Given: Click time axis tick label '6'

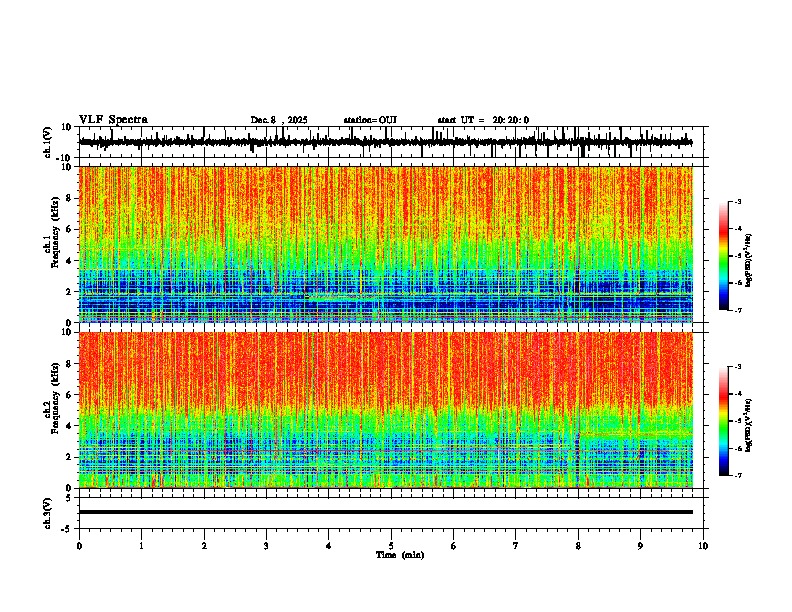Looking at the screenshot, I should (454, 546).
